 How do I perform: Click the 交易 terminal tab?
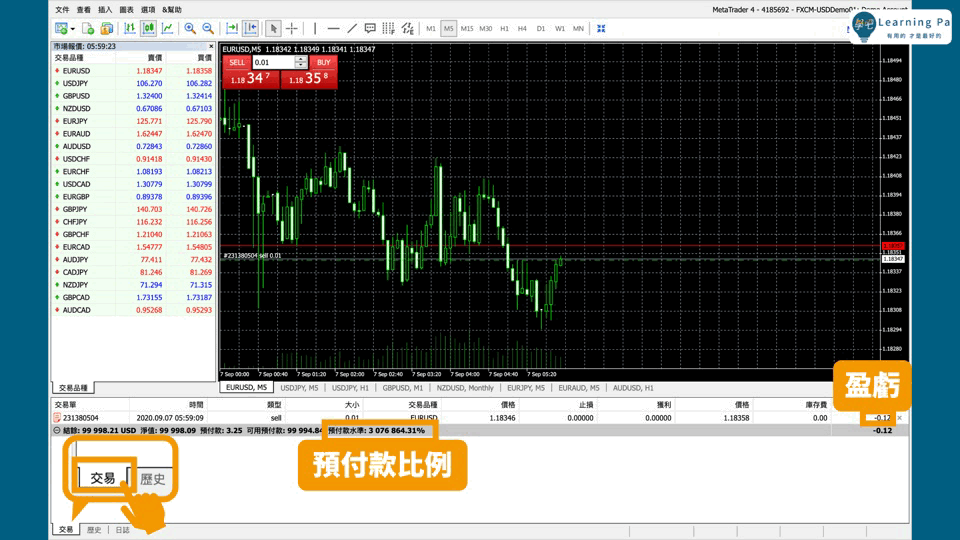[x=66, y=530]
